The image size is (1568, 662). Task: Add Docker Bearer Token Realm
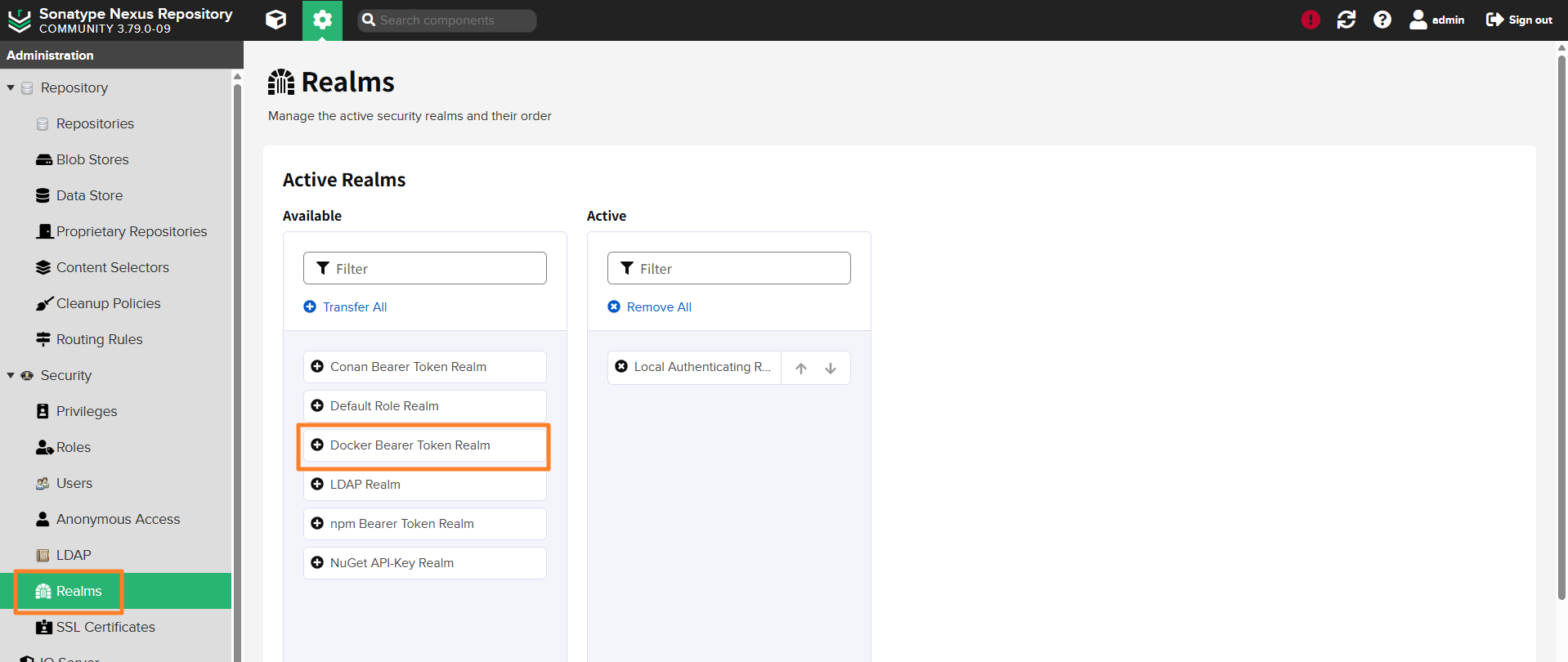(x=425, y=445)
